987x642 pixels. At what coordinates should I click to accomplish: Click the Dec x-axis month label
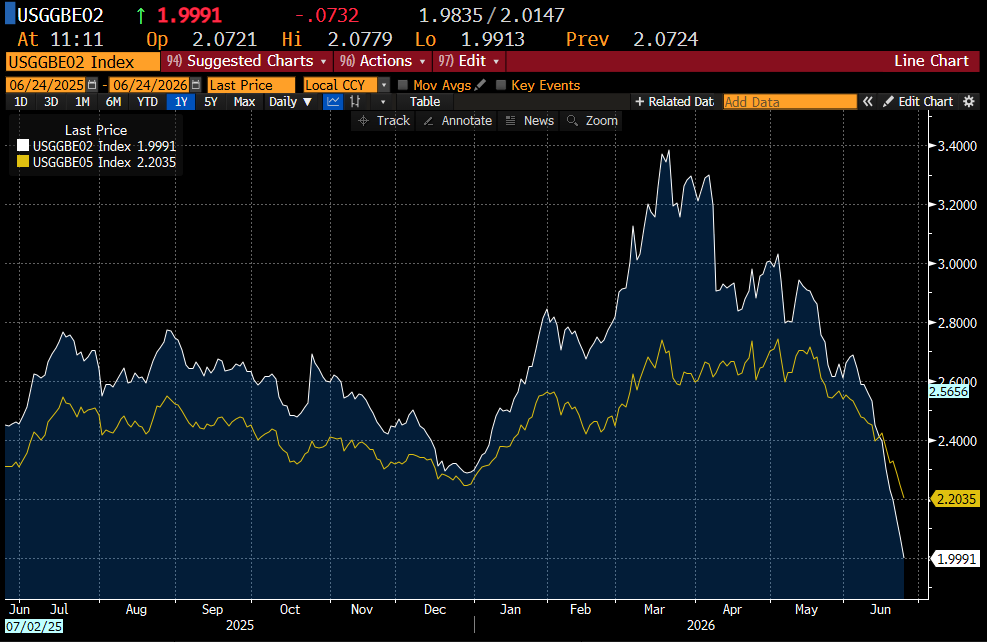pos(435,609)
